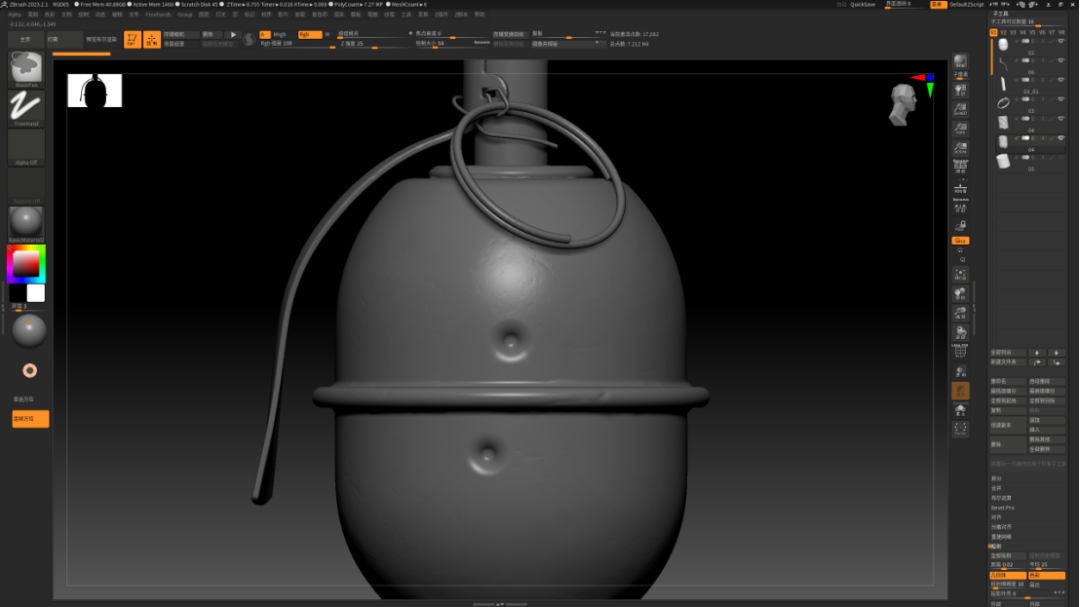
Task: Collapse the 子工具 panel header
Action: pos(1000,14)
